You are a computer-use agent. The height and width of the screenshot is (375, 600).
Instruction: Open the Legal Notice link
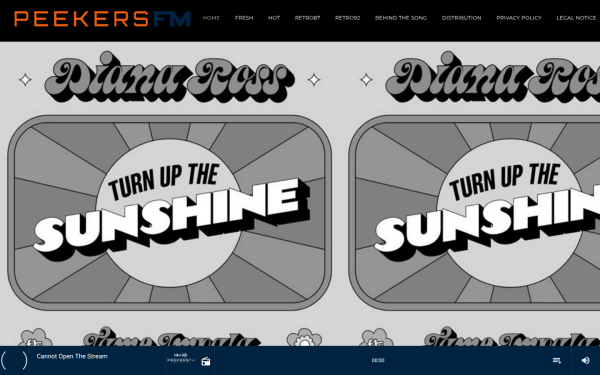(x=576, y=18)
